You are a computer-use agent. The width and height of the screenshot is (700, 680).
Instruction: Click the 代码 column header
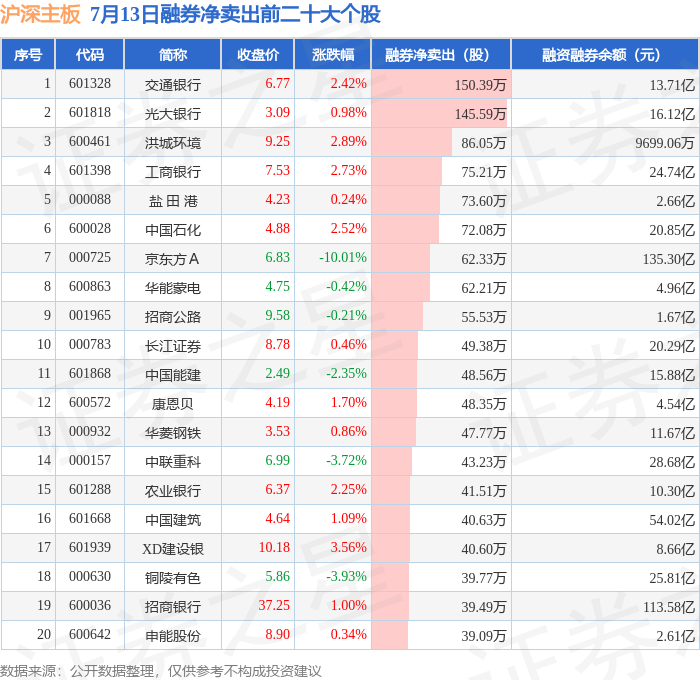[x=89, y=54]
